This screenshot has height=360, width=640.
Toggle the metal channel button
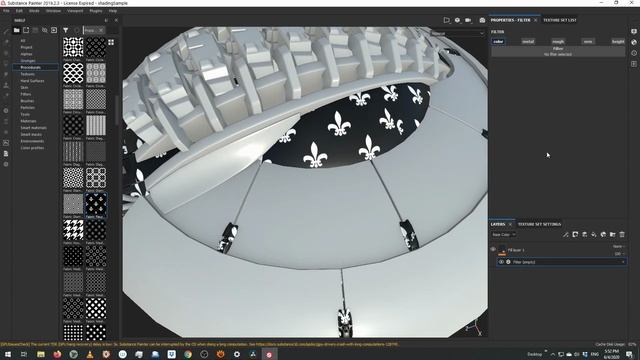click(x=528, y=41)
